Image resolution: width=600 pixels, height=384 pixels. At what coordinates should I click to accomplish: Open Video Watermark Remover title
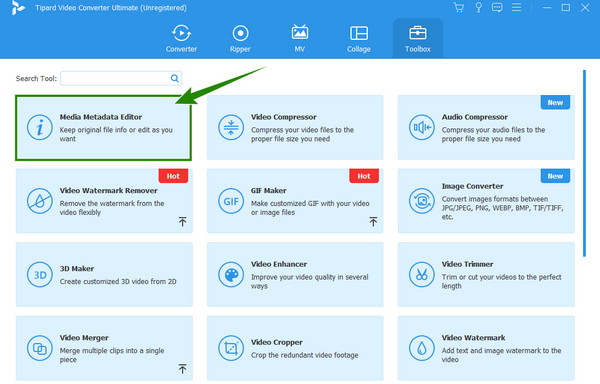[108, 190]
